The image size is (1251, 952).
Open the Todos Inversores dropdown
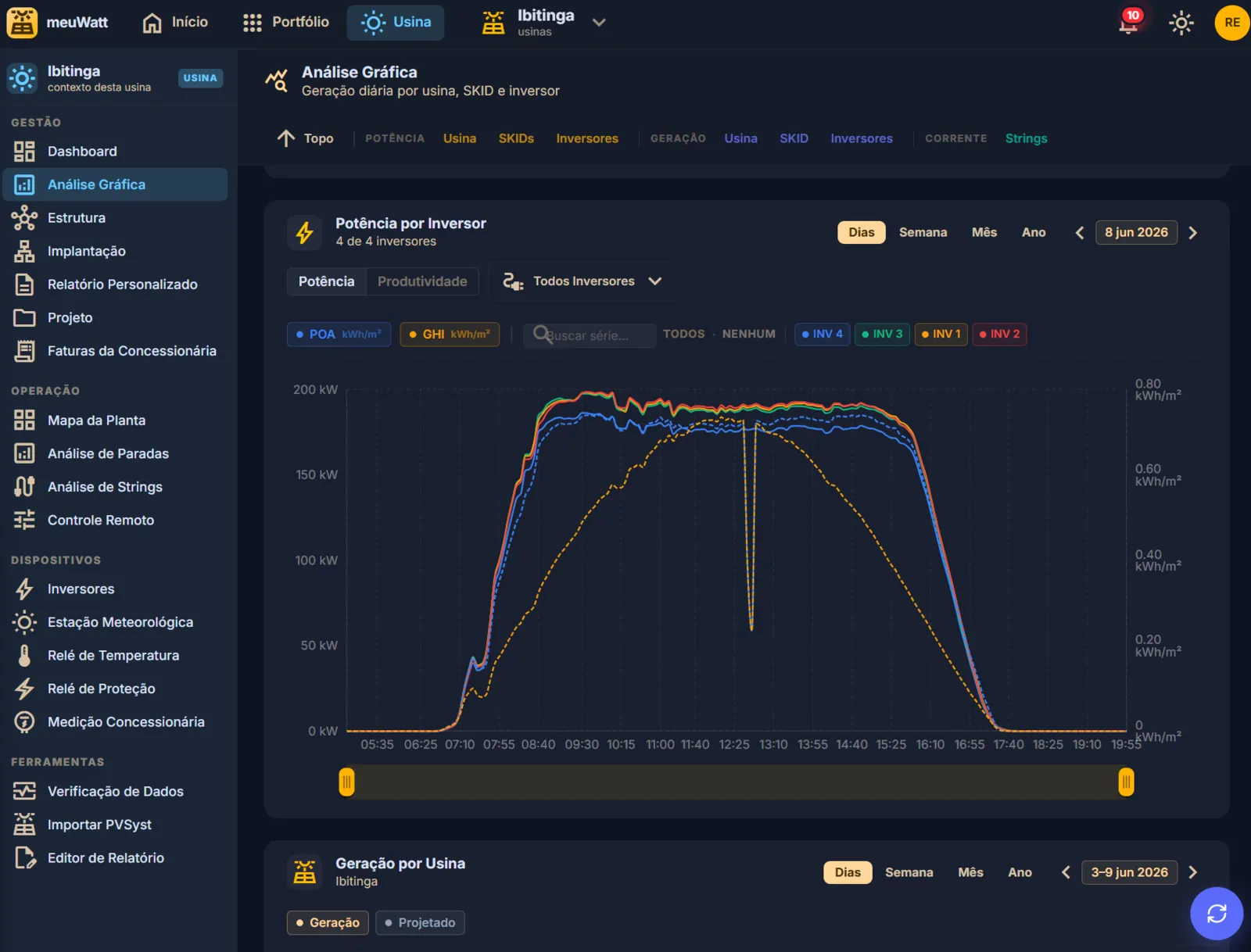pos(582,281)
